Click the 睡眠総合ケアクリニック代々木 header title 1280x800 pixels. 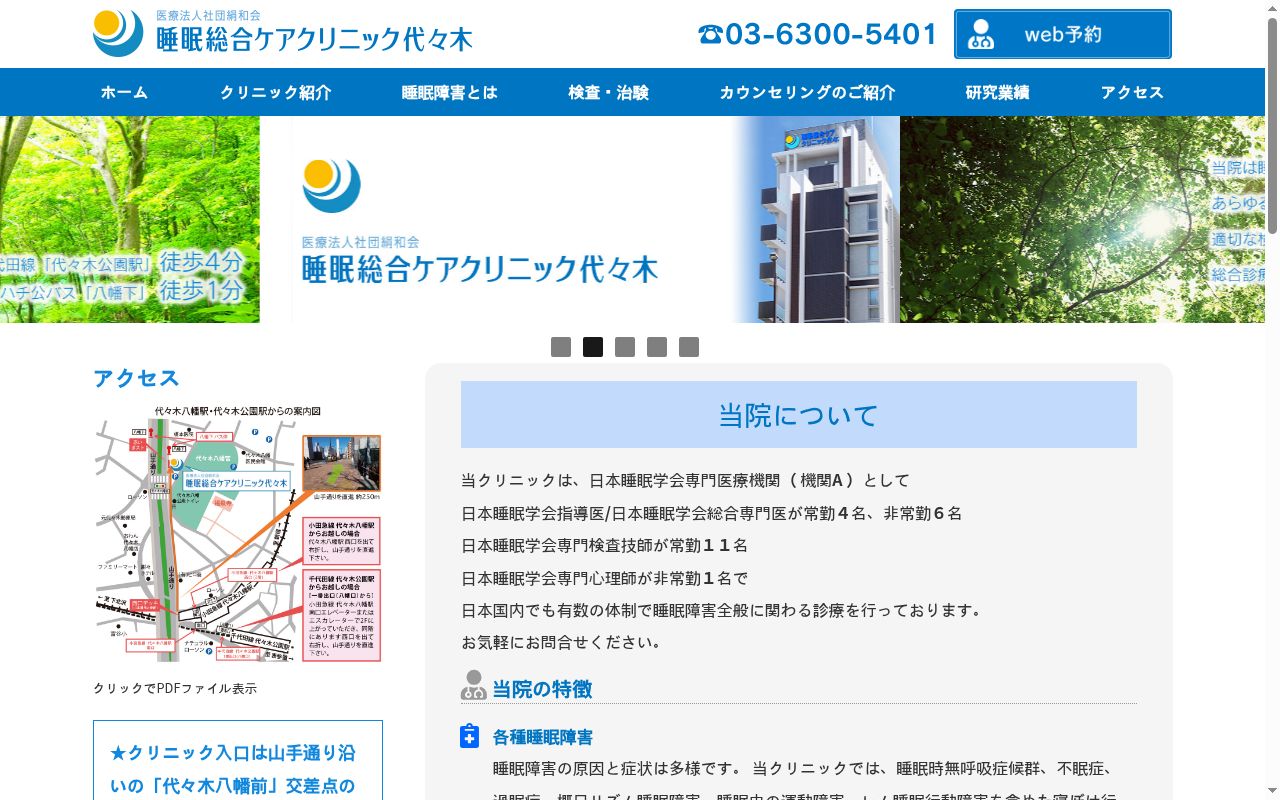[x=314, y=39]
